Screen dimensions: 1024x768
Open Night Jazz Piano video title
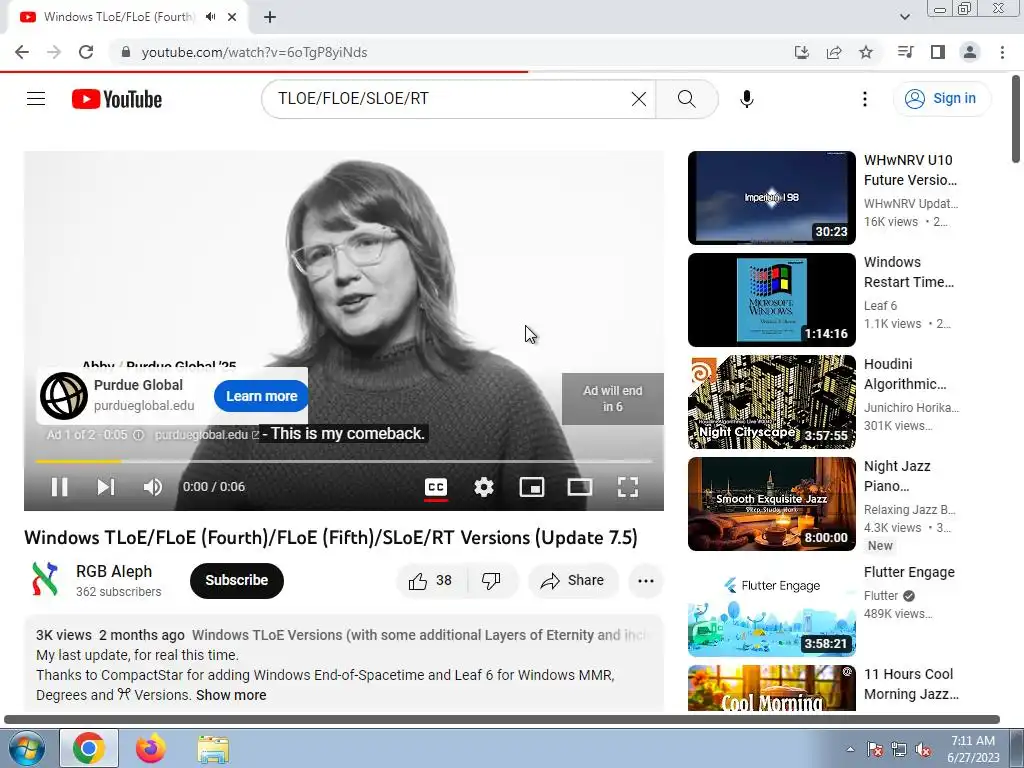click(x=897, y=476)
